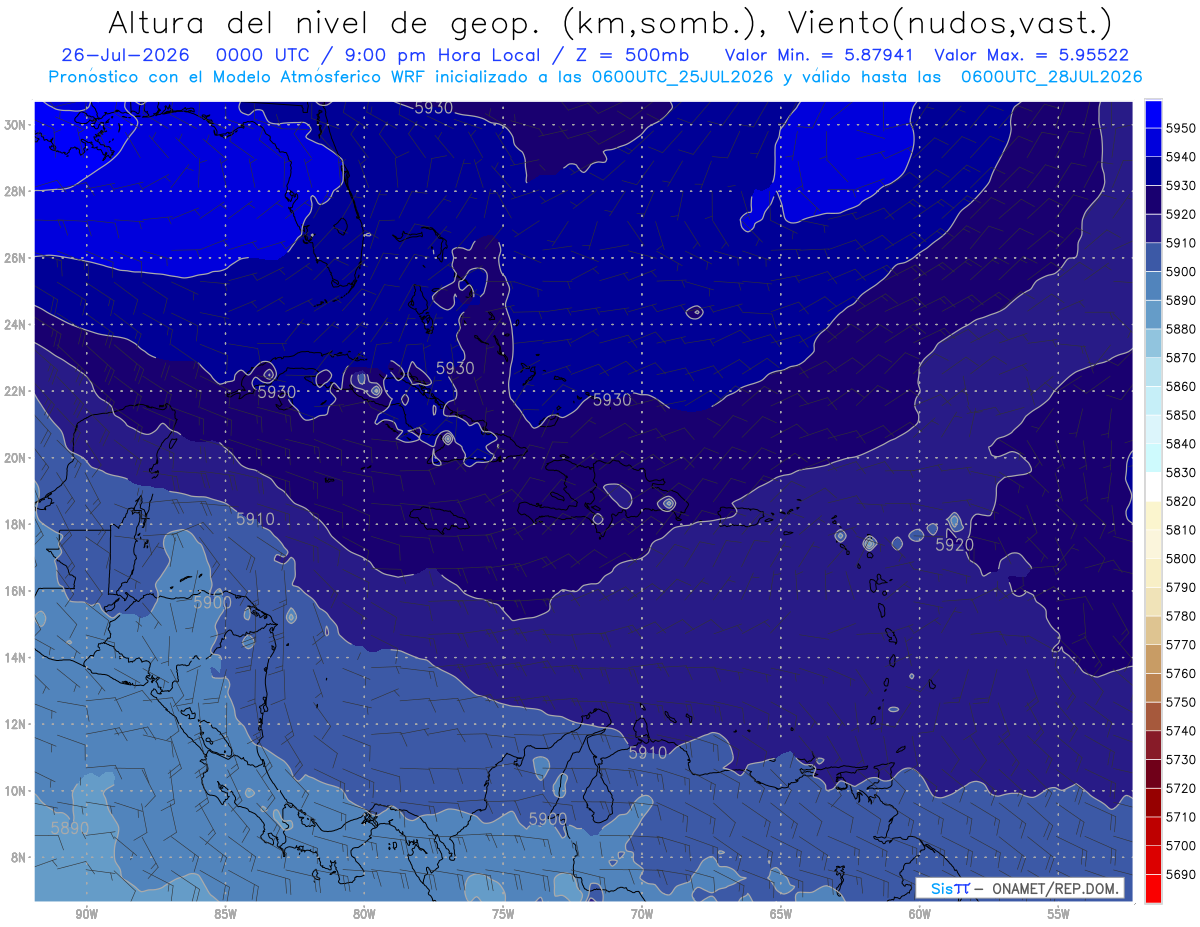
Task: Click the 5700 colorbar value
Action: [1181, 845]
